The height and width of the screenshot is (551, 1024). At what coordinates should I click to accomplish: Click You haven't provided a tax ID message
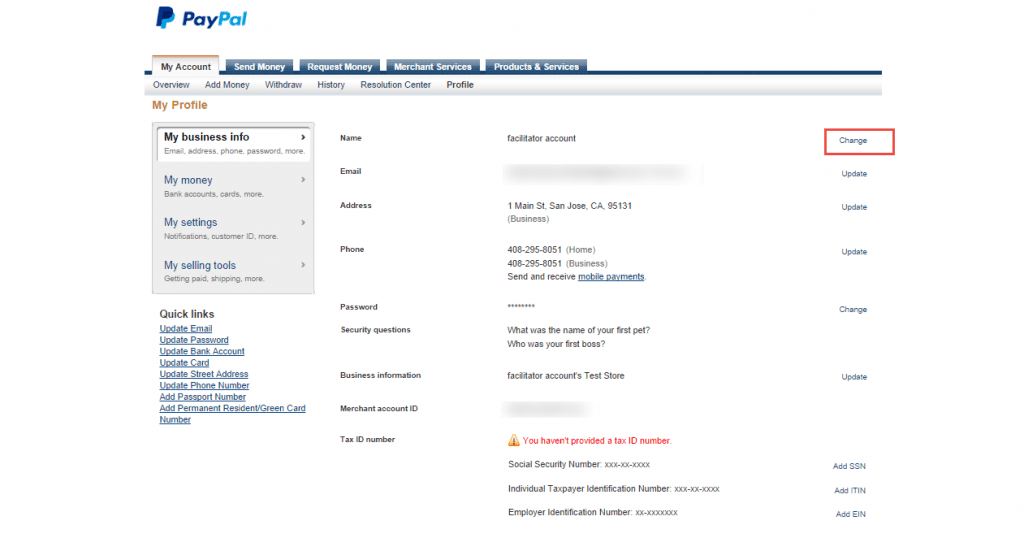[x=597, y=441]
